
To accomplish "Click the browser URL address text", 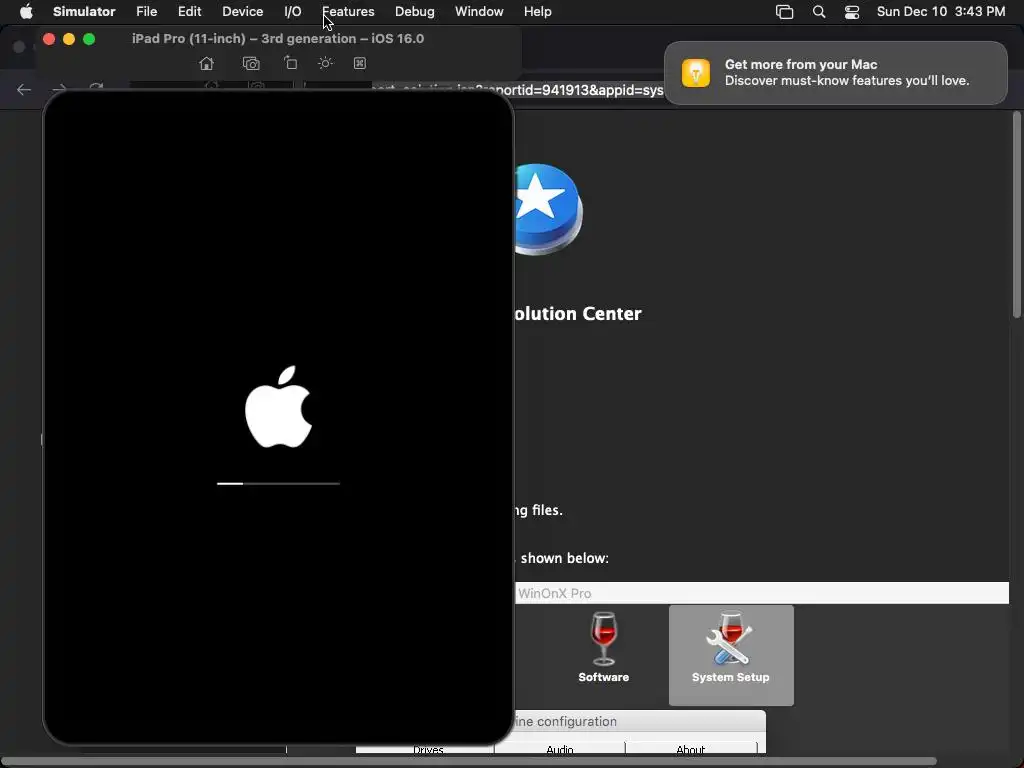I will tap(517, 90).
